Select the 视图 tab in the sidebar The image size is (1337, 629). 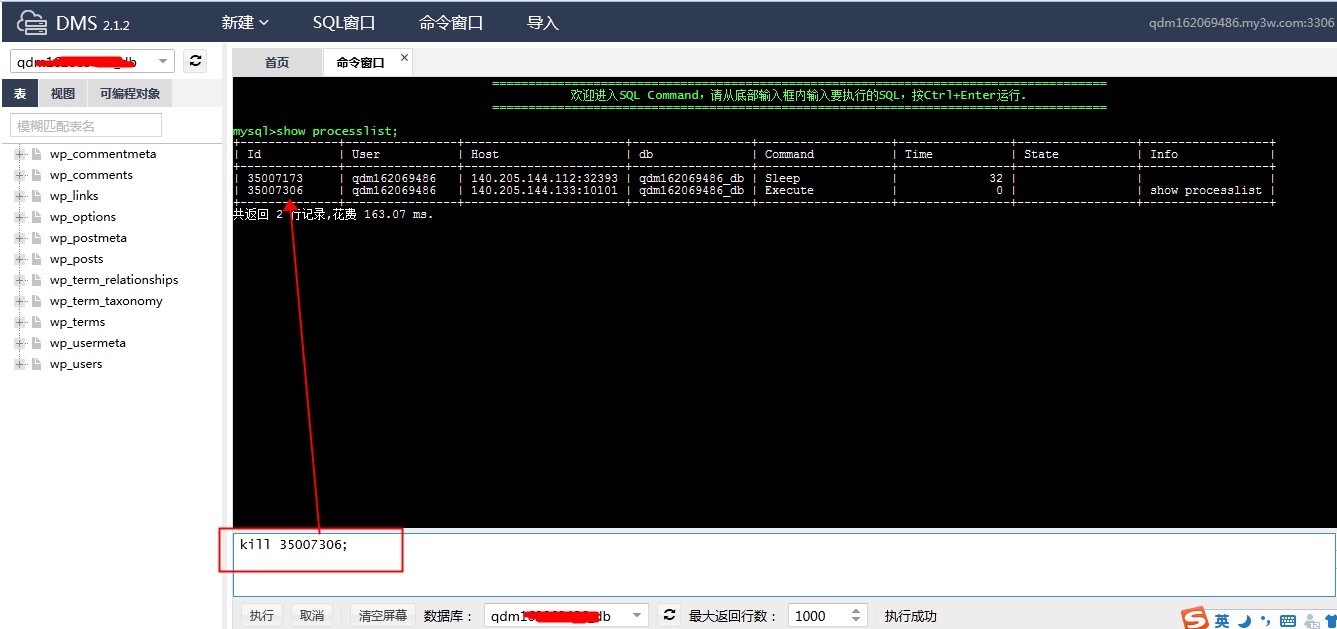63,94
